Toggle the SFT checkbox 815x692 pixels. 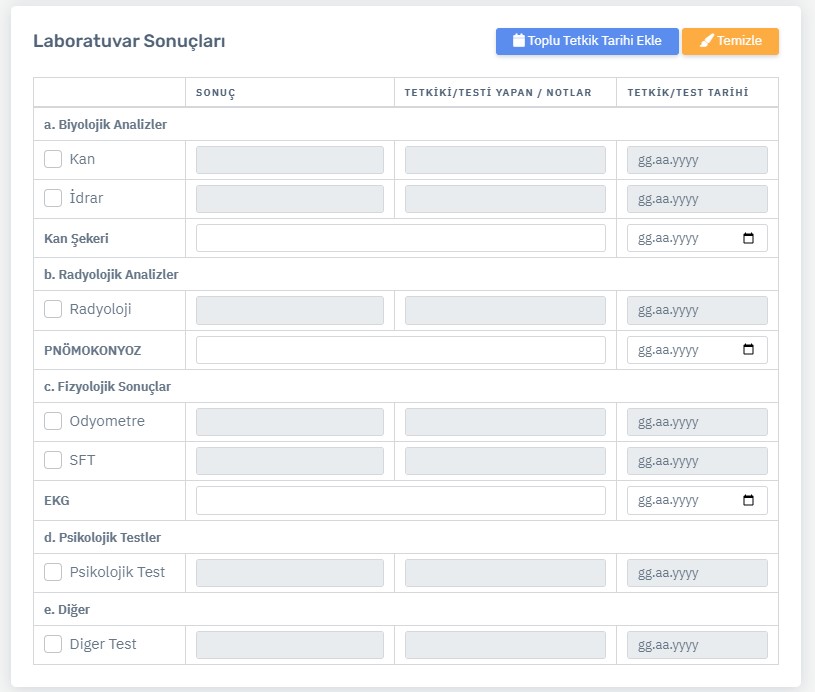(53, 460)
